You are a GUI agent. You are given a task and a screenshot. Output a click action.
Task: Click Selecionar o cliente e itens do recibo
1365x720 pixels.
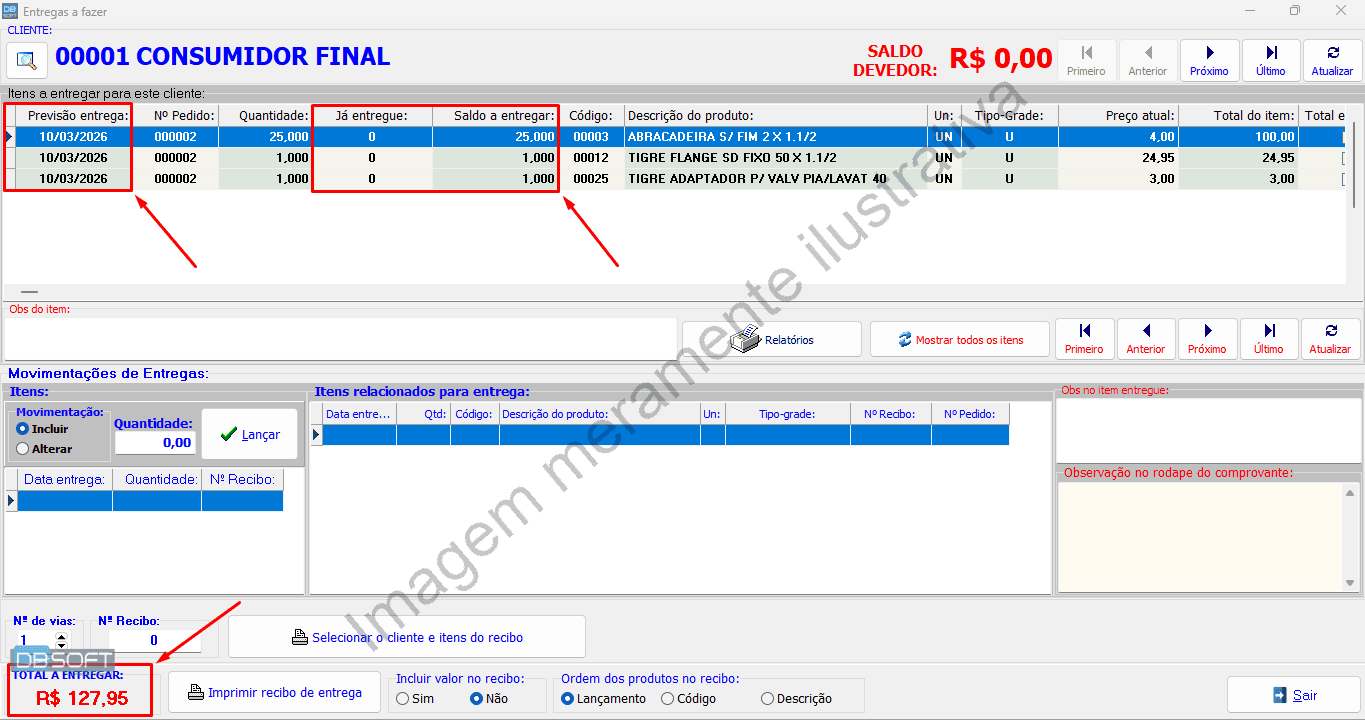(406, 636)
